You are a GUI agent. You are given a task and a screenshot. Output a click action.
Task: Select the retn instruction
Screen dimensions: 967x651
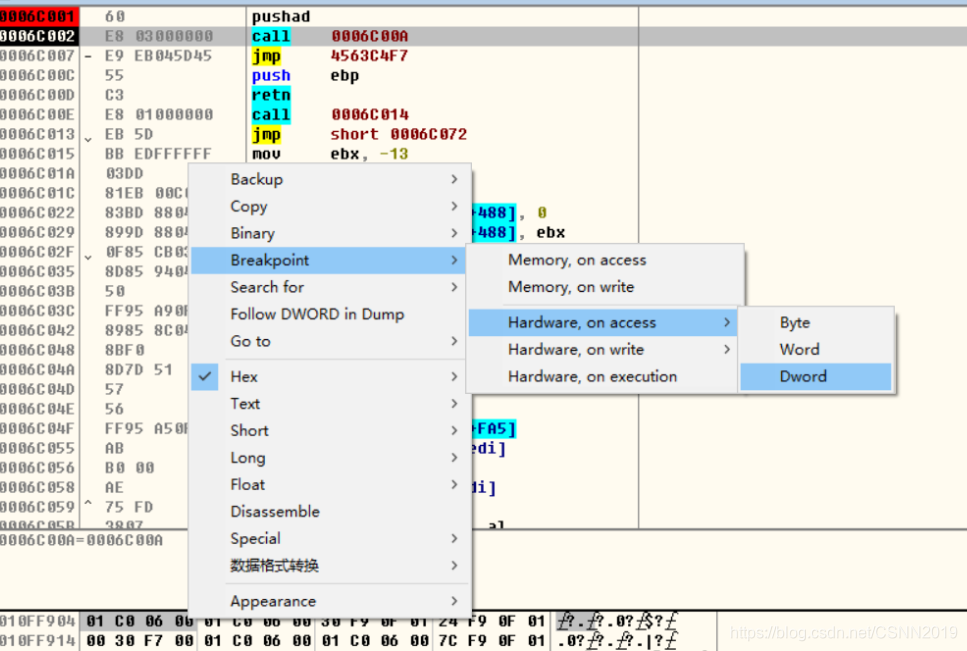(271, 96)
